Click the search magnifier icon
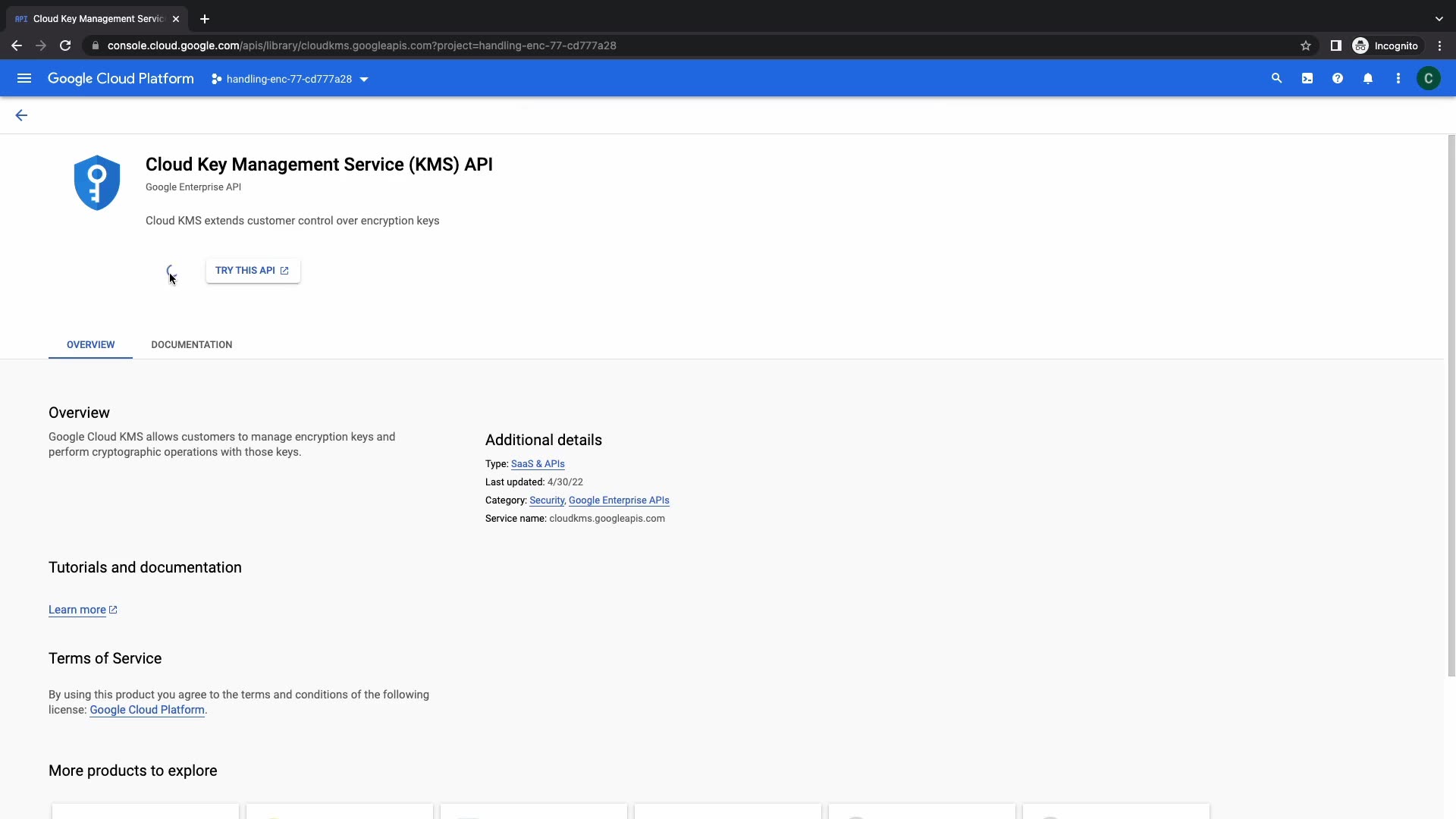The width and height of the screenshot is (1456, 819). tap(1276, 79)
